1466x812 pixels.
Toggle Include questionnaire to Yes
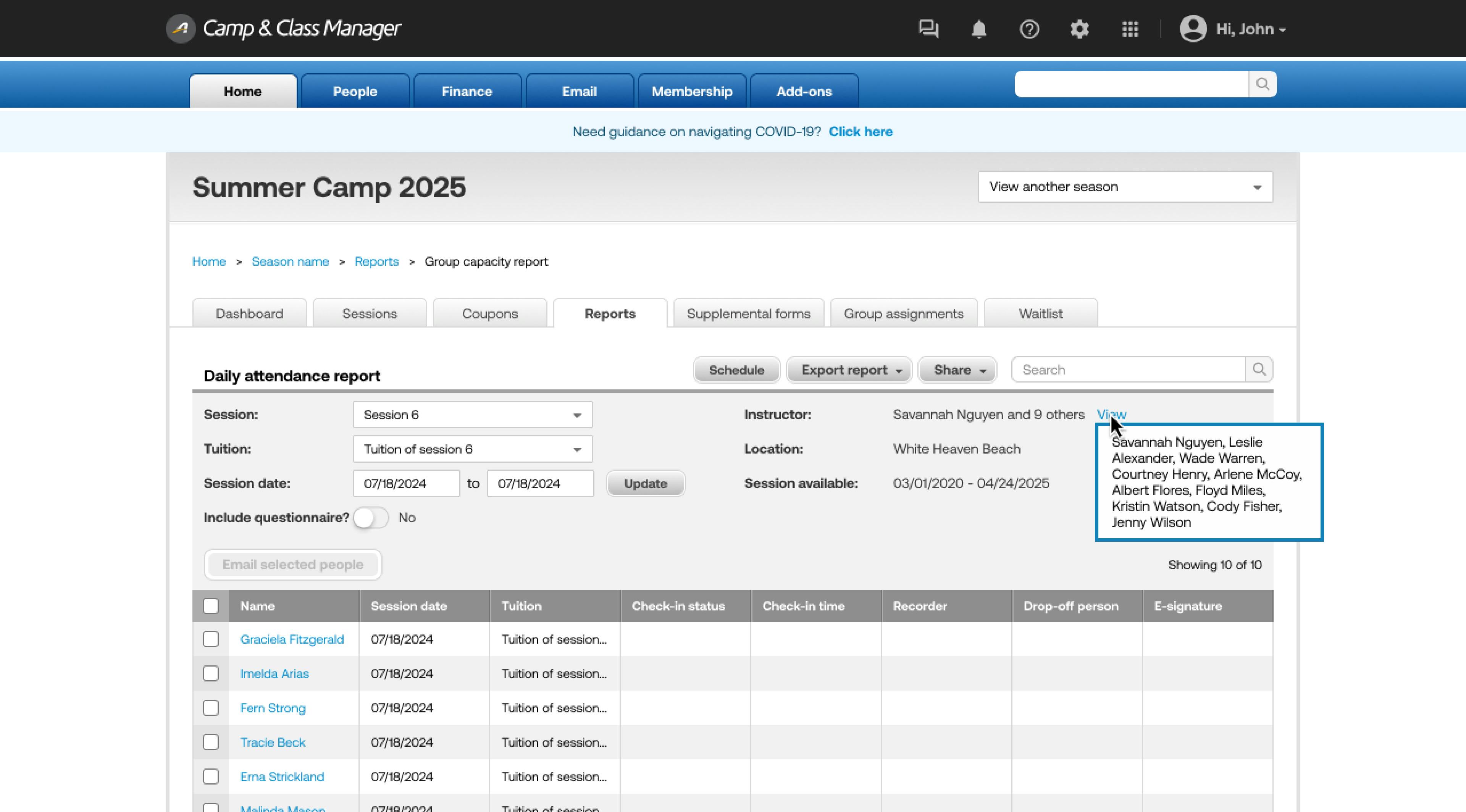[x=371, y=518]
